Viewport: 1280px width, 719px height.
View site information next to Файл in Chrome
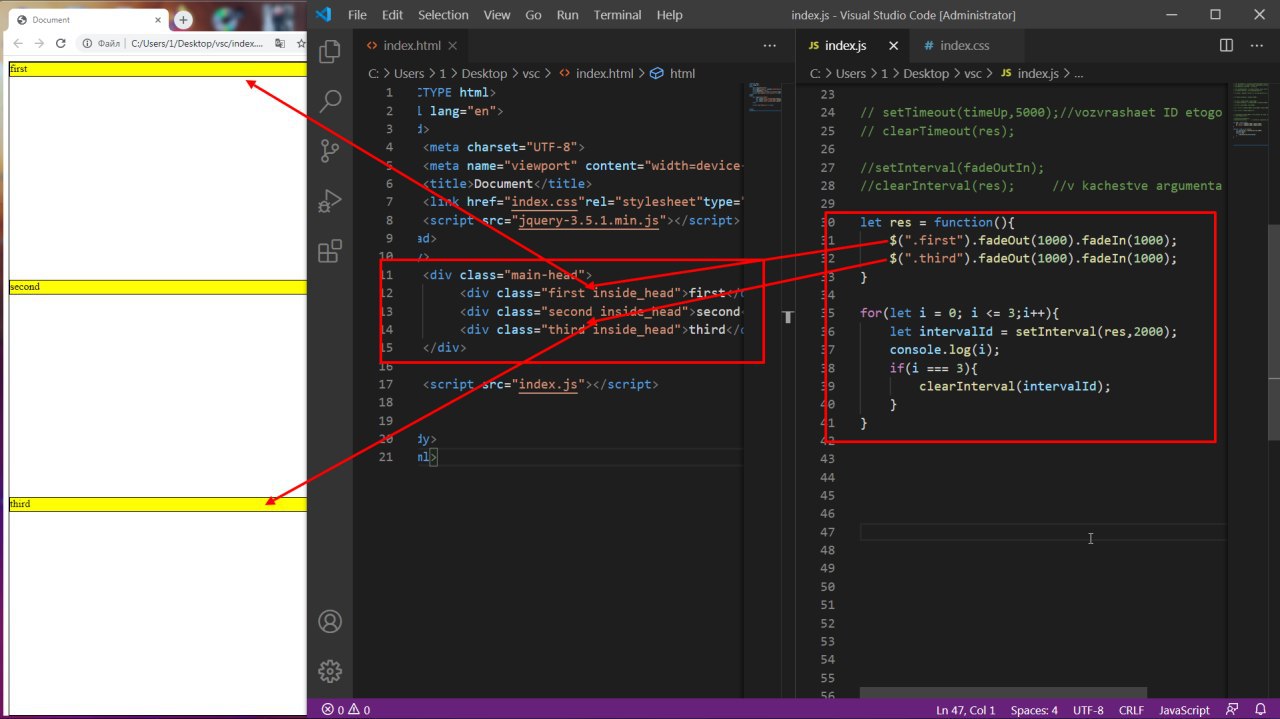tap(88, 43)
